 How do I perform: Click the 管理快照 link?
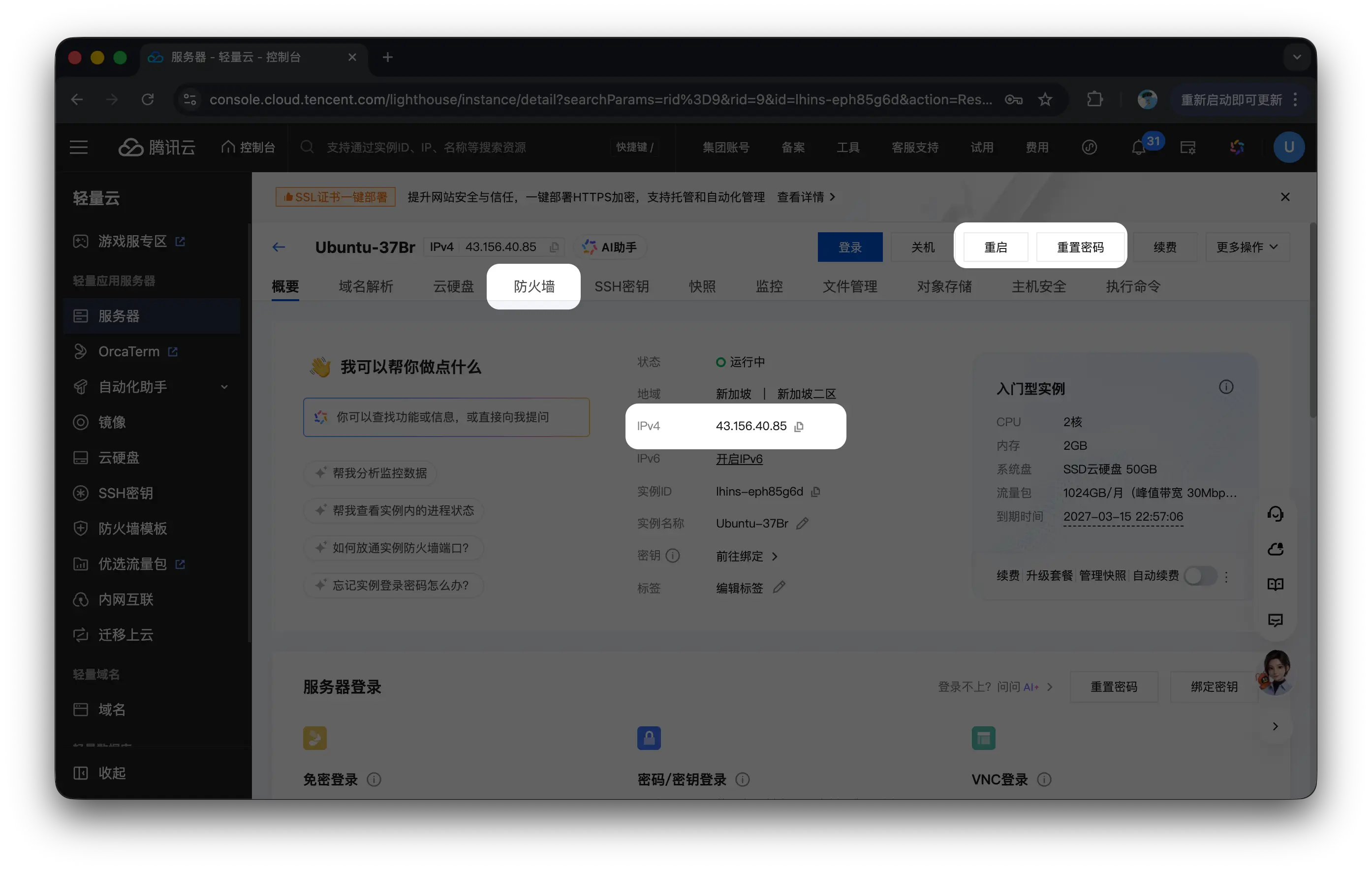[1102, 576]
